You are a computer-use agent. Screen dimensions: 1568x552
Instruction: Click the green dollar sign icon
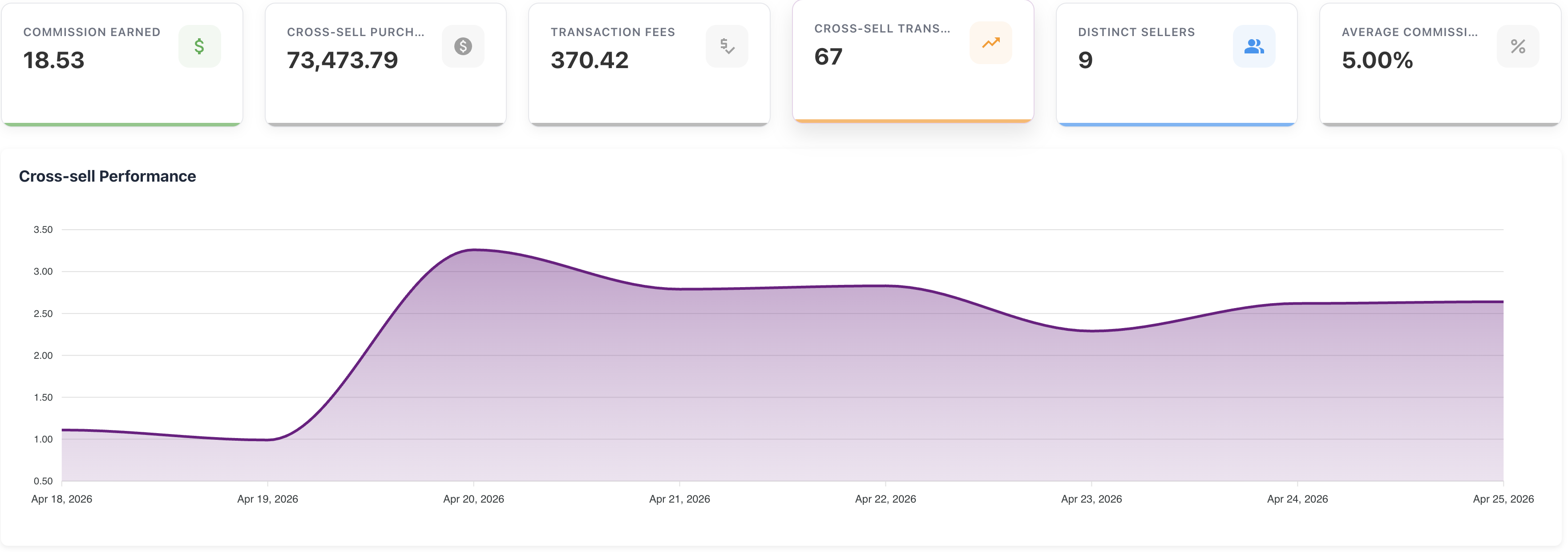(199, 46)
